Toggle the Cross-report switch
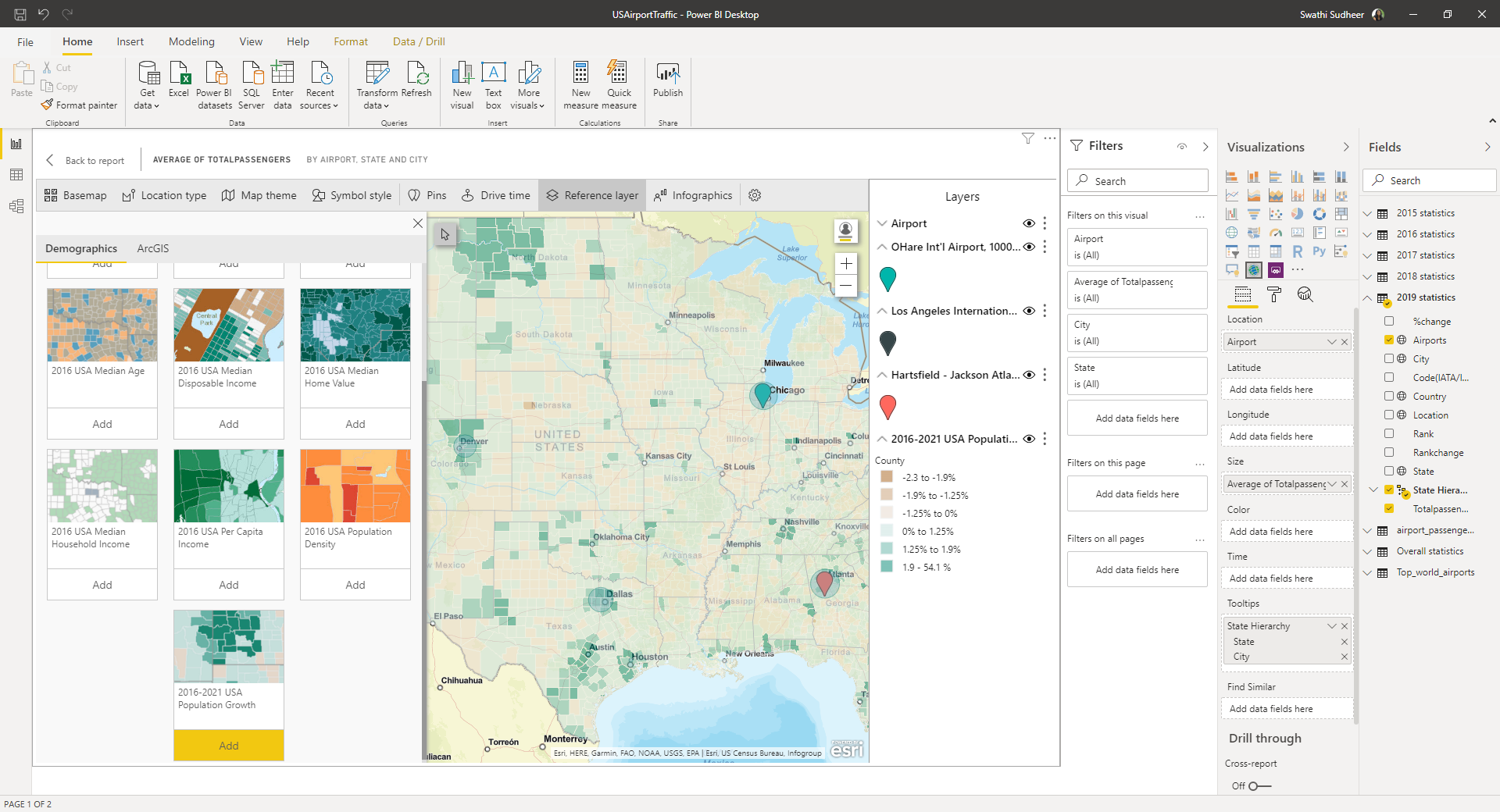Image resolution: width=1500 pixels, height=812 pixels. tap(1259, 786)
